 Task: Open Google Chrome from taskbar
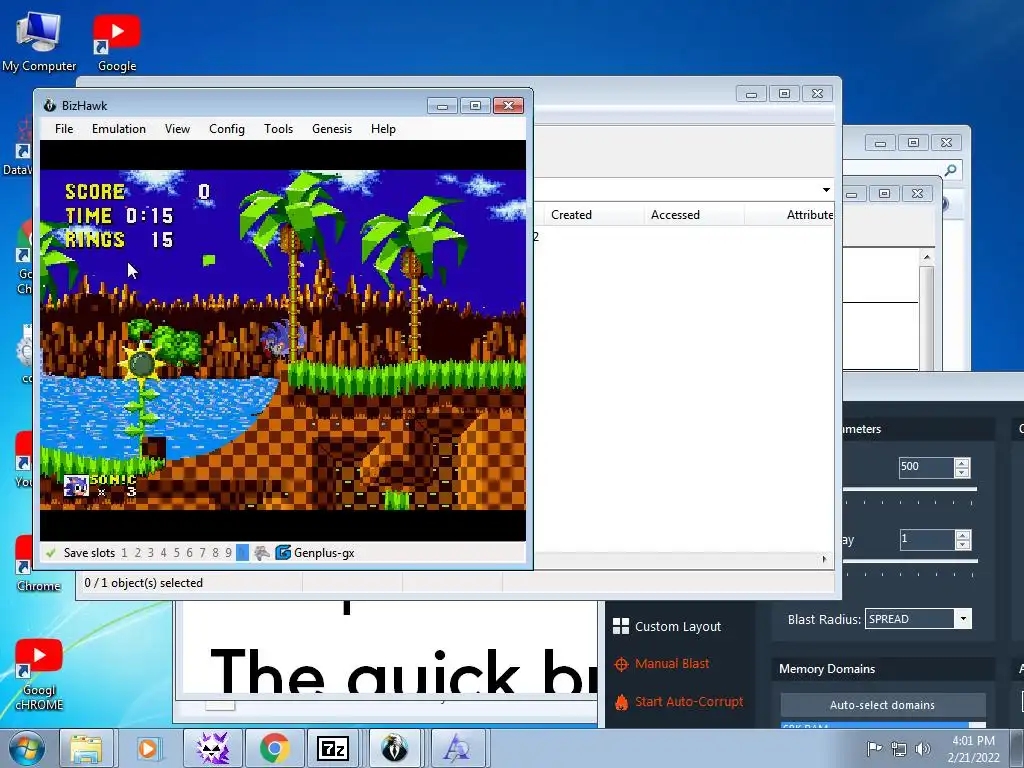274,748
